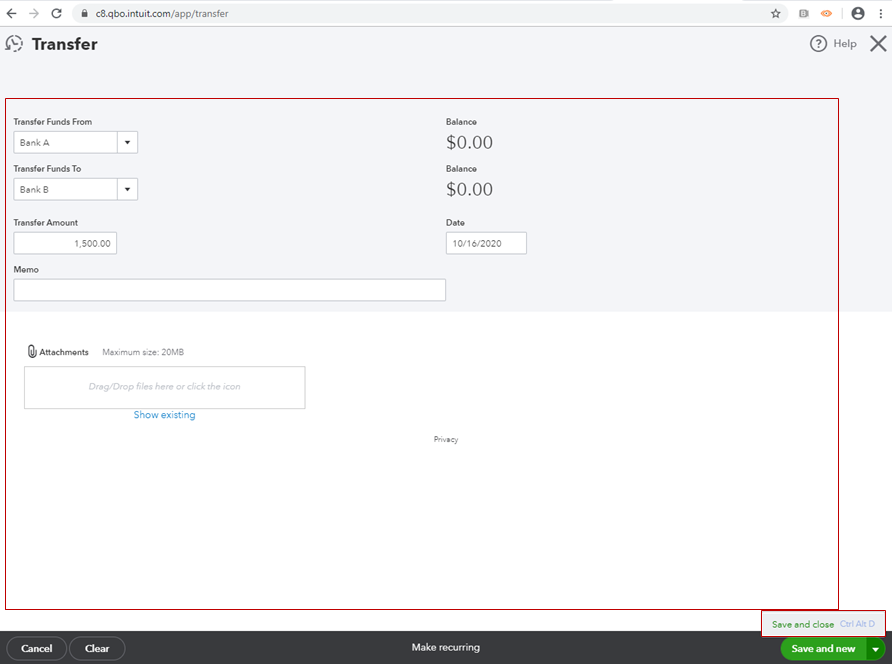Click the Bank B account field

pos(65,189)
